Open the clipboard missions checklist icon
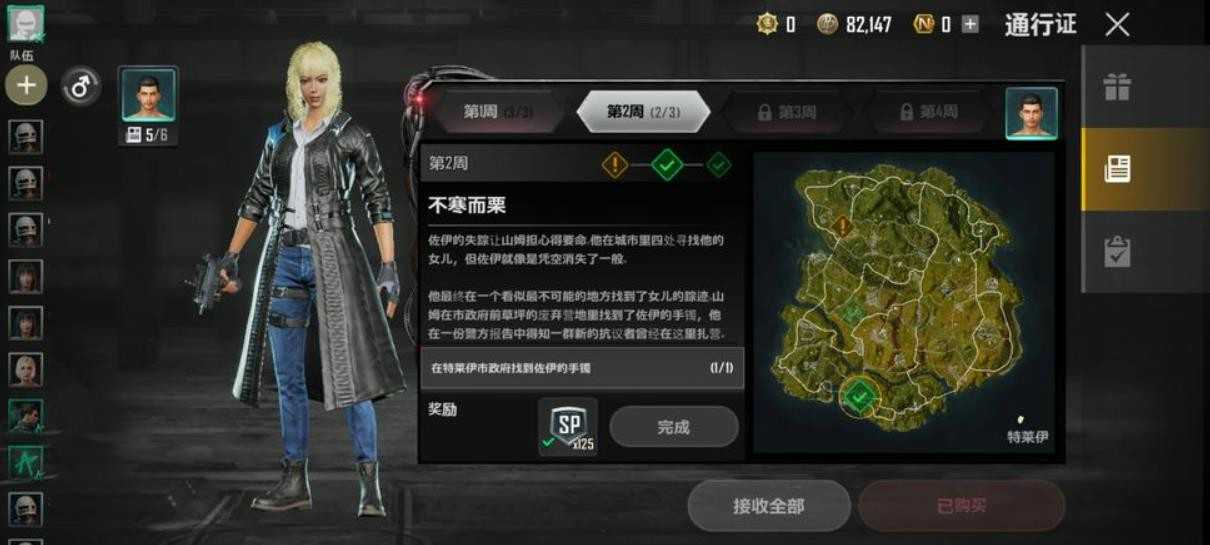Image resolution: width=1210 pixels, height=545 pixels. coord(1116,251)
